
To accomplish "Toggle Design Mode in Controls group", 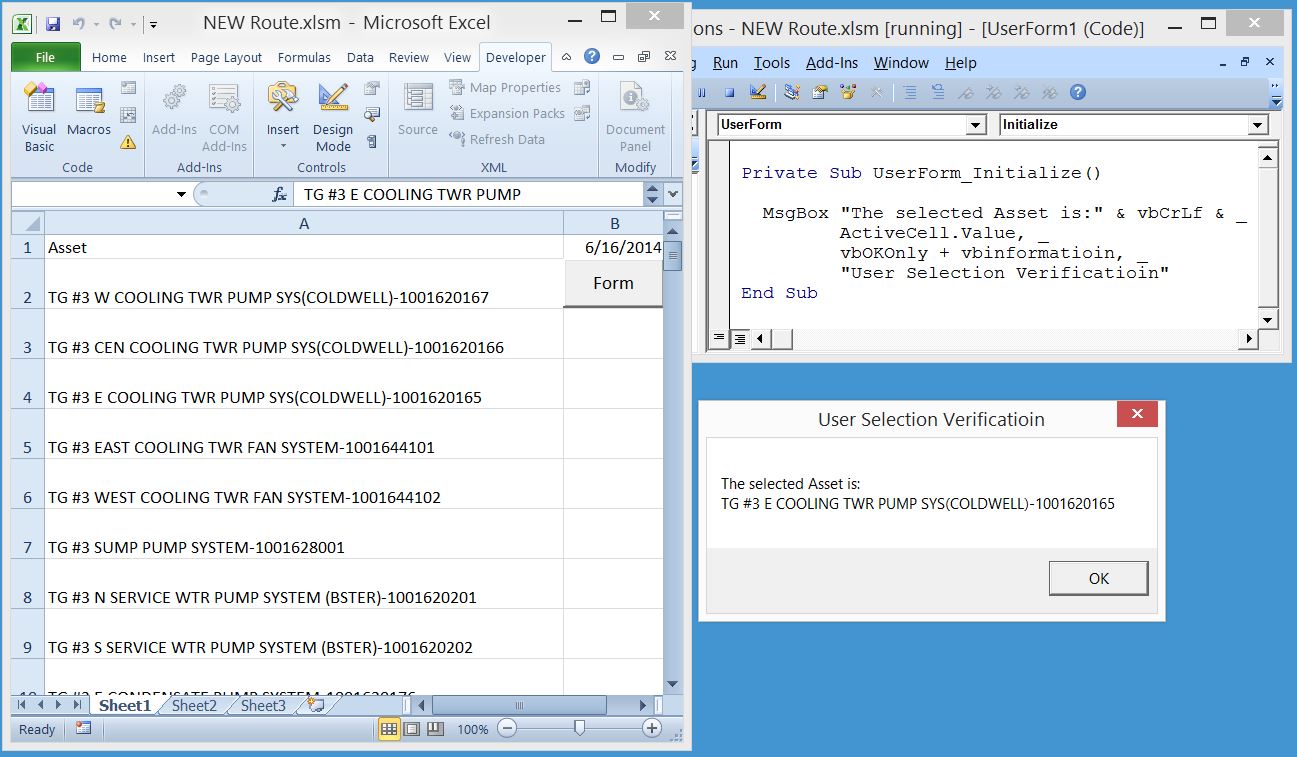I will point(333,118).
